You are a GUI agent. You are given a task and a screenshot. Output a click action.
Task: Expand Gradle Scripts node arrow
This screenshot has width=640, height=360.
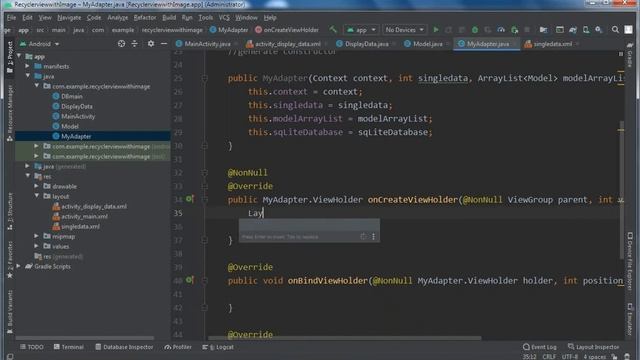(18, 266)
